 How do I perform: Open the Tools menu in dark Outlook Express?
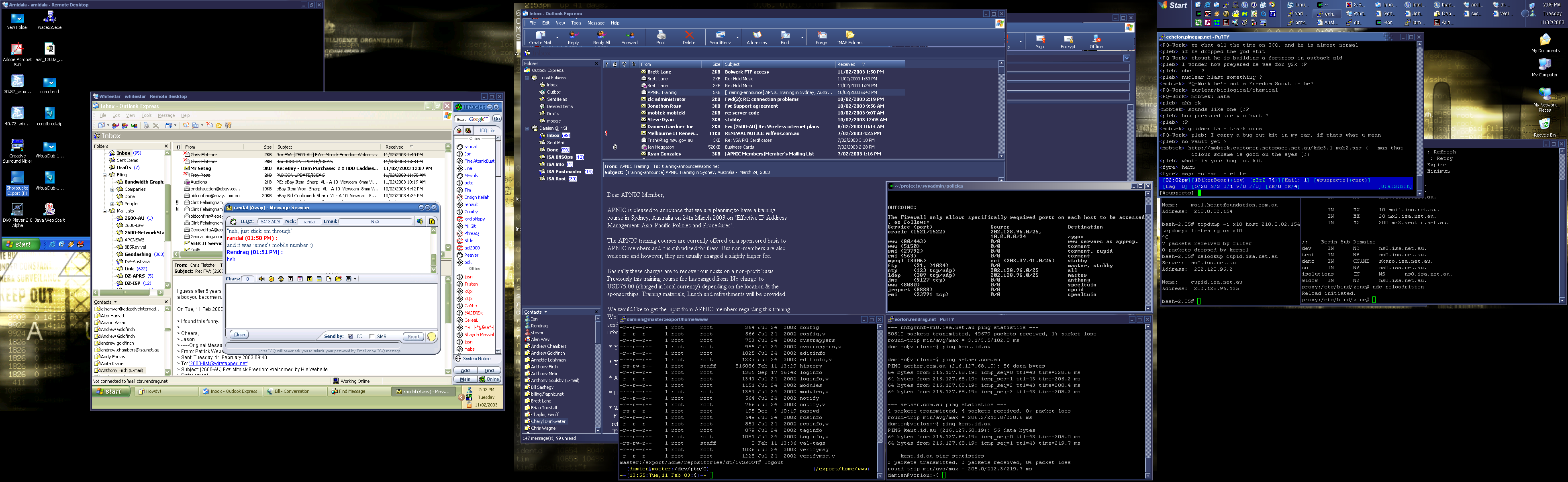click(576, 23)
